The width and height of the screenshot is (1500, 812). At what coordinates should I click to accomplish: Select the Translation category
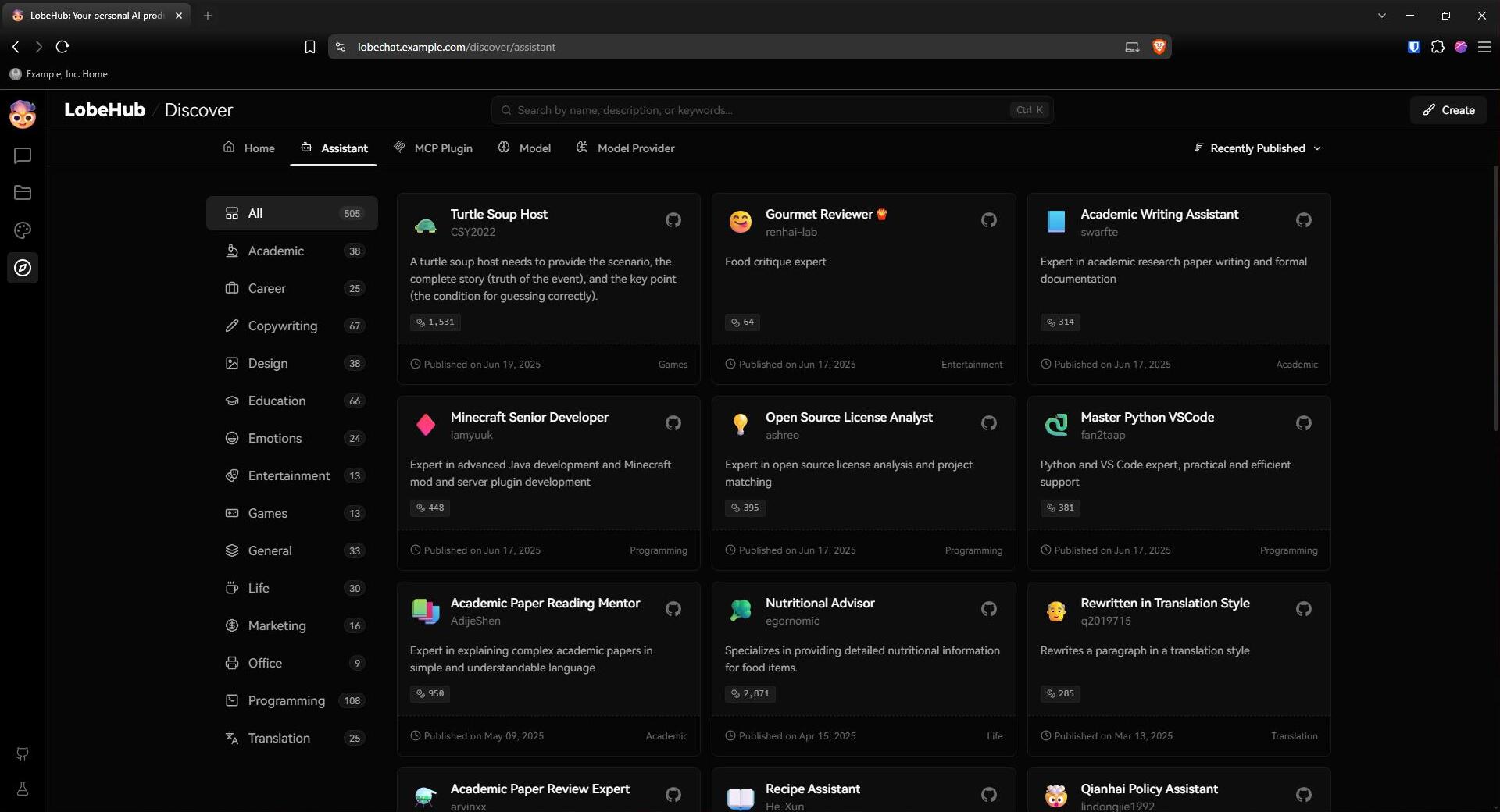[x=292, y=738]
